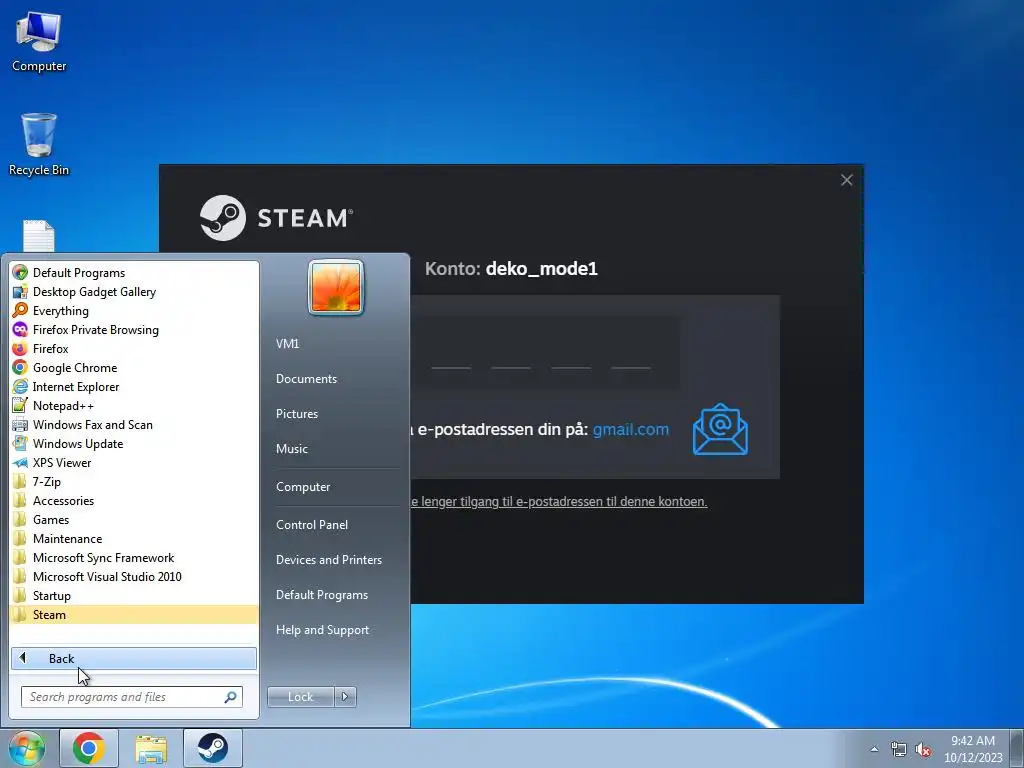Open Documents from the Start menu
The image size is (1024, 768).
click(306, 379)
